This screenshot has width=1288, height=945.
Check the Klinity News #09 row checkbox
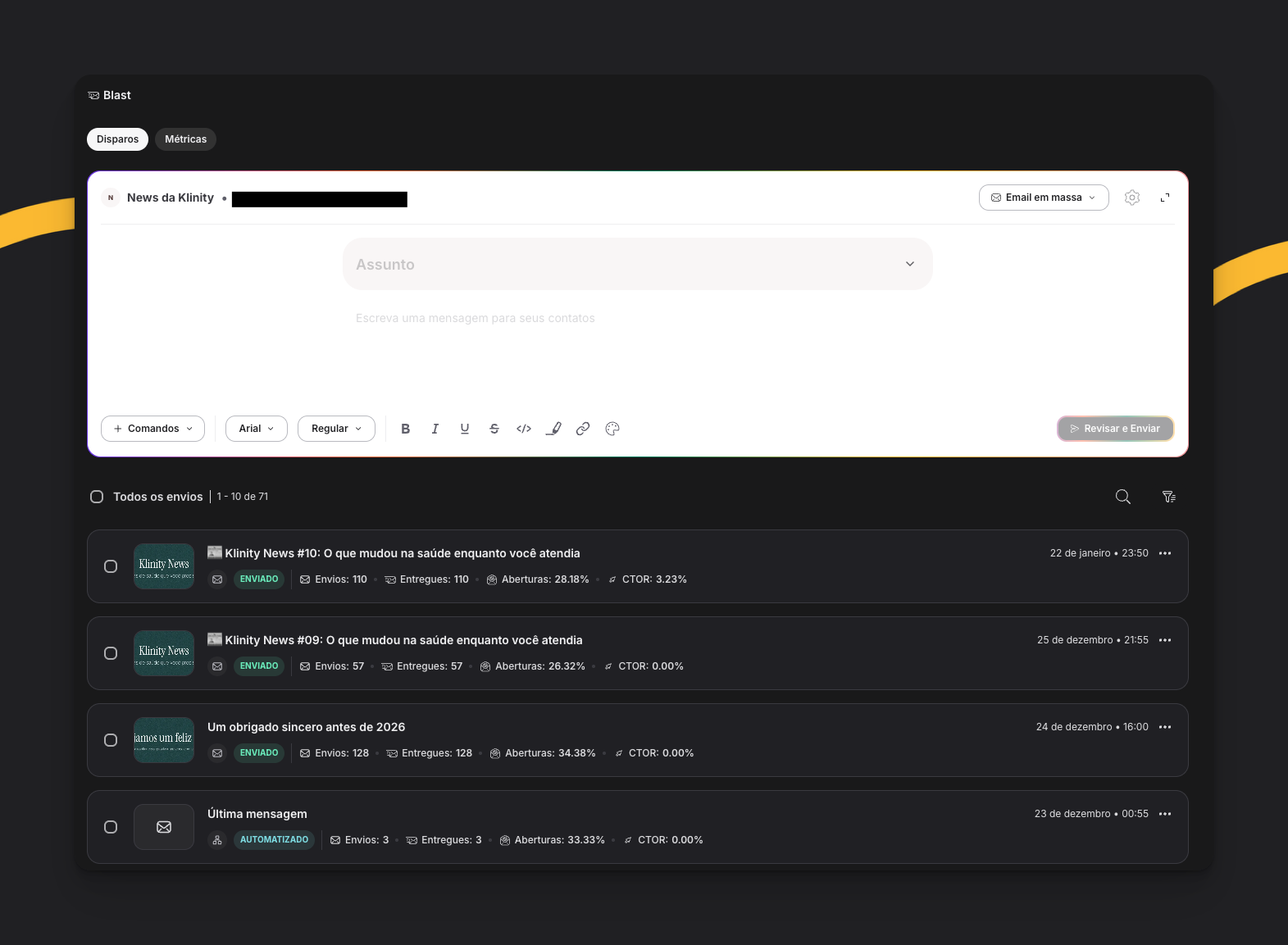pyautogui.click(x=111, y=653)
